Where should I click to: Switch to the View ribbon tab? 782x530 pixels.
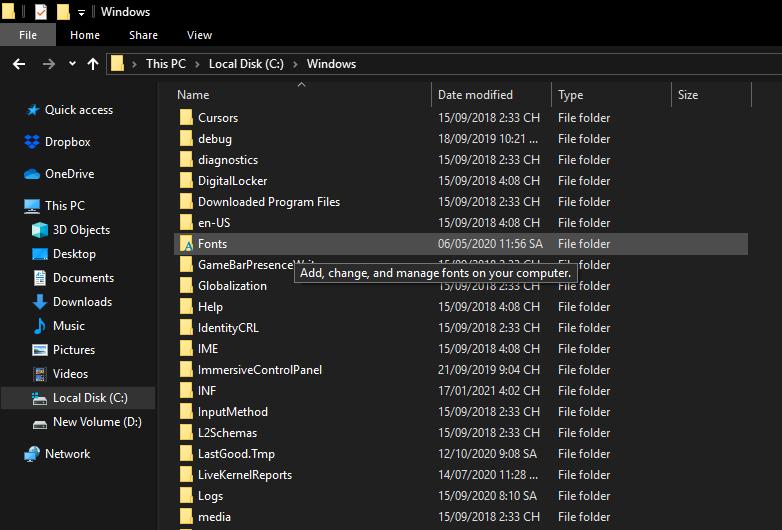(x=199, y=35)
